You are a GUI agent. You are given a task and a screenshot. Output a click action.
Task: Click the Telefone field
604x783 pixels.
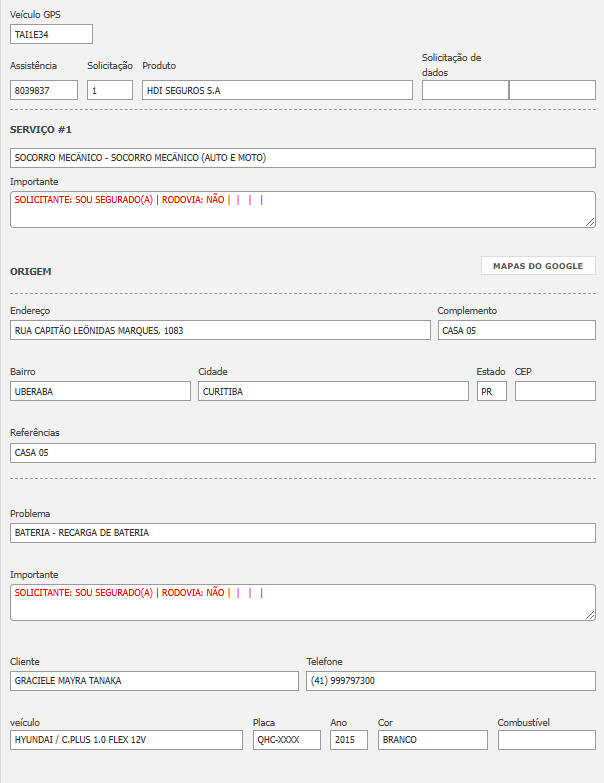450,681
